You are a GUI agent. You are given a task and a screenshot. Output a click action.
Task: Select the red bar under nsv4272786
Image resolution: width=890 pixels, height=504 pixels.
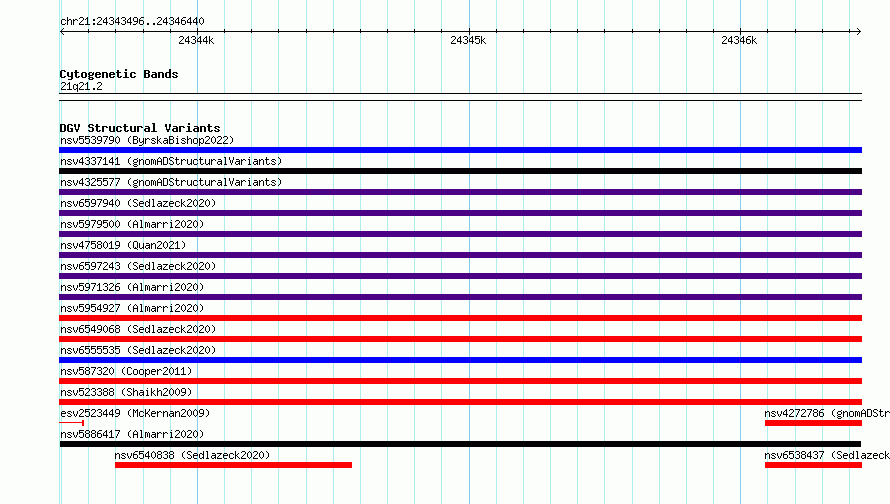click(x=813, y=423)
